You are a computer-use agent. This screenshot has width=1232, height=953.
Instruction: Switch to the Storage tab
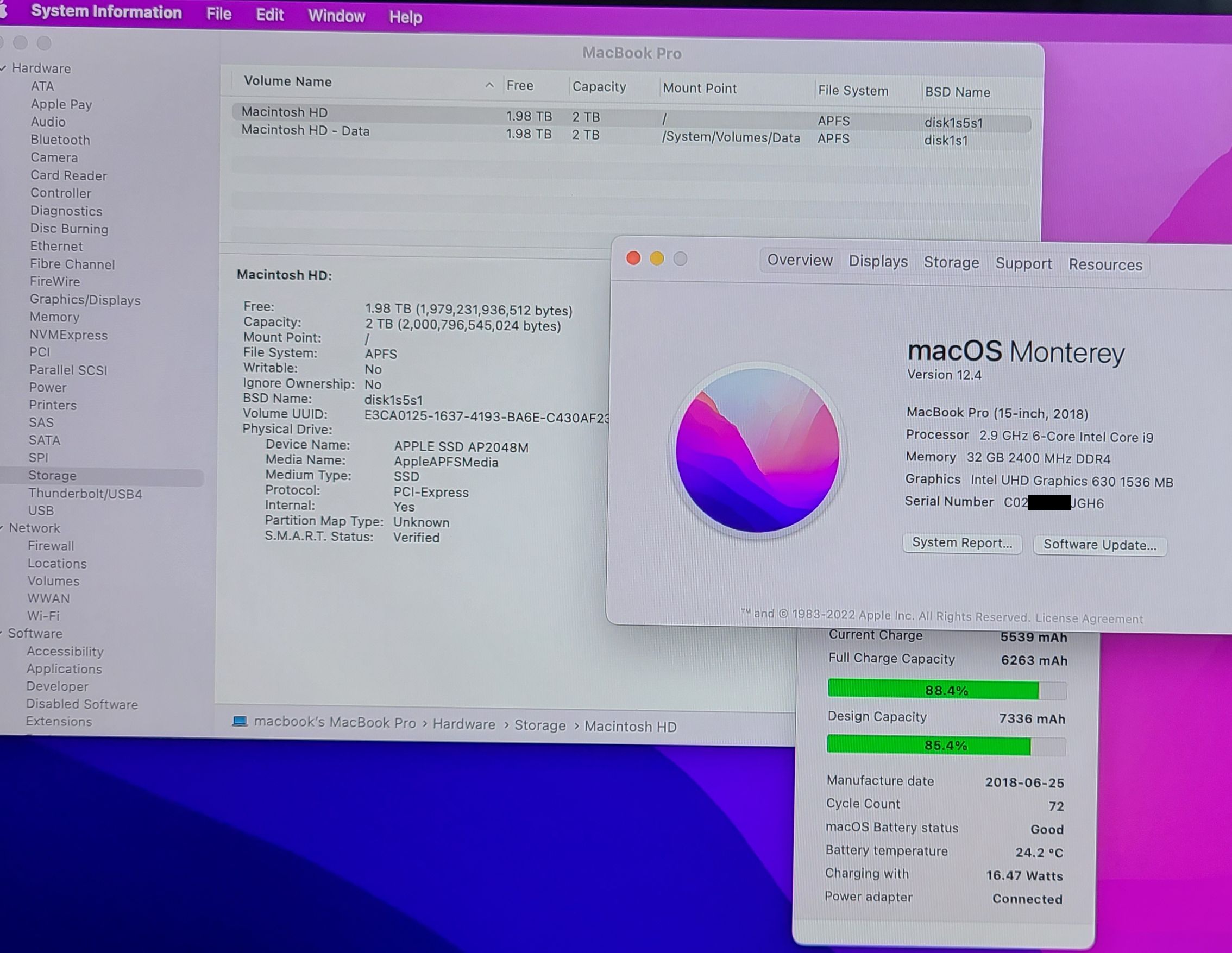(x=951, y=263)
